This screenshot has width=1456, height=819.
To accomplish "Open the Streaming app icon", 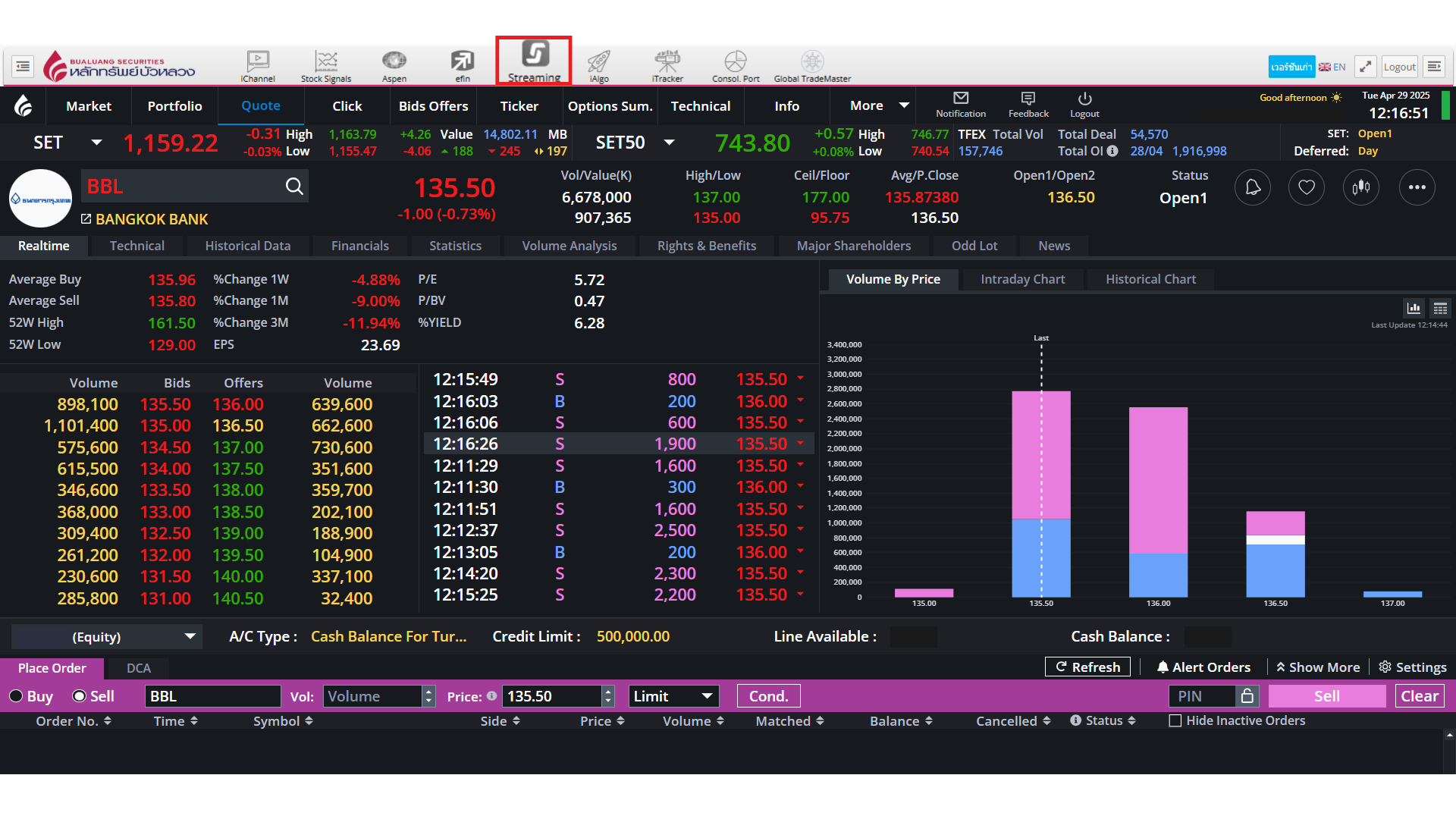I will (534, 61).
